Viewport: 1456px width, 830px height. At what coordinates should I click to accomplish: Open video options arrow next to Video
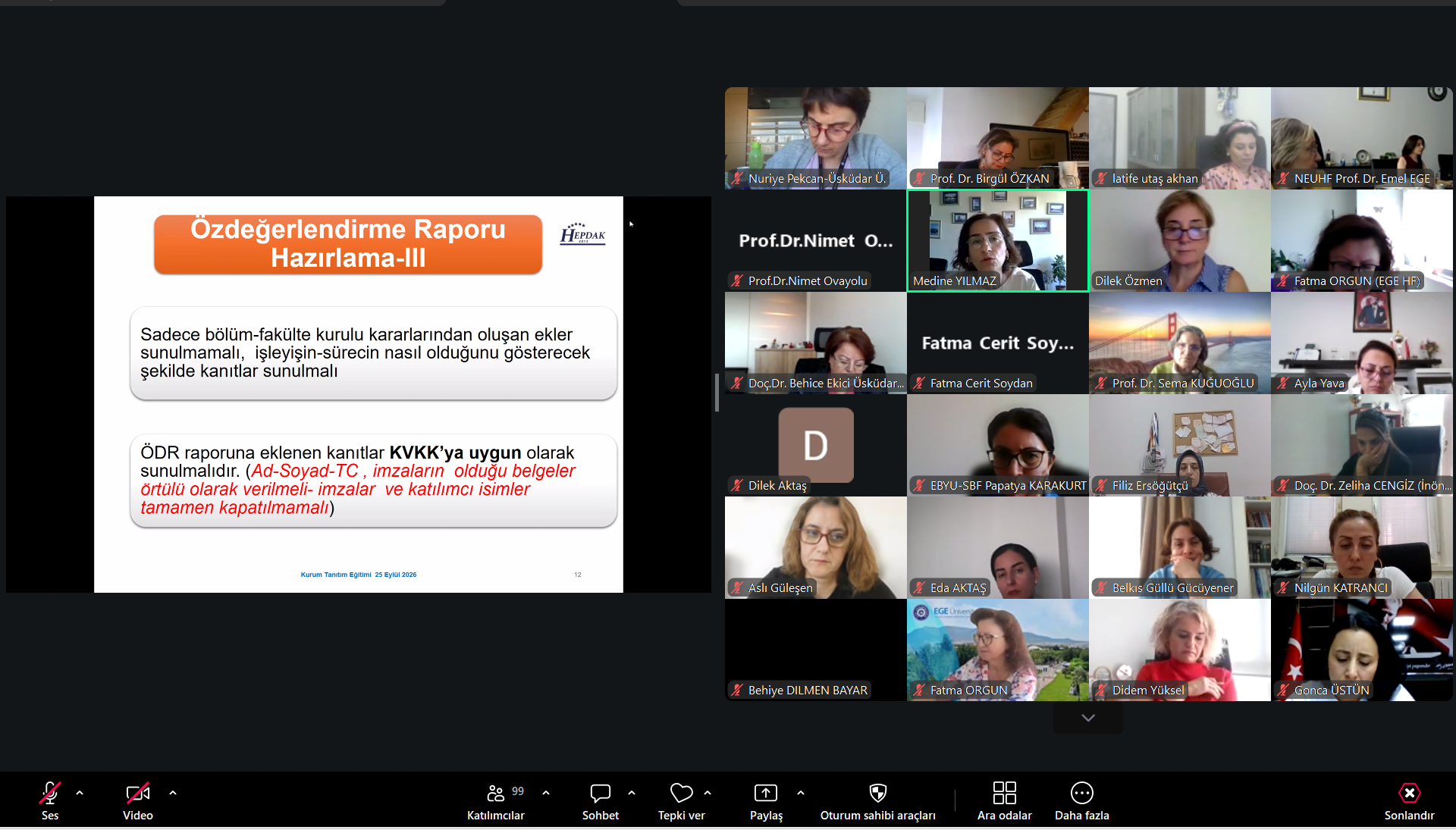click(173, 793)
